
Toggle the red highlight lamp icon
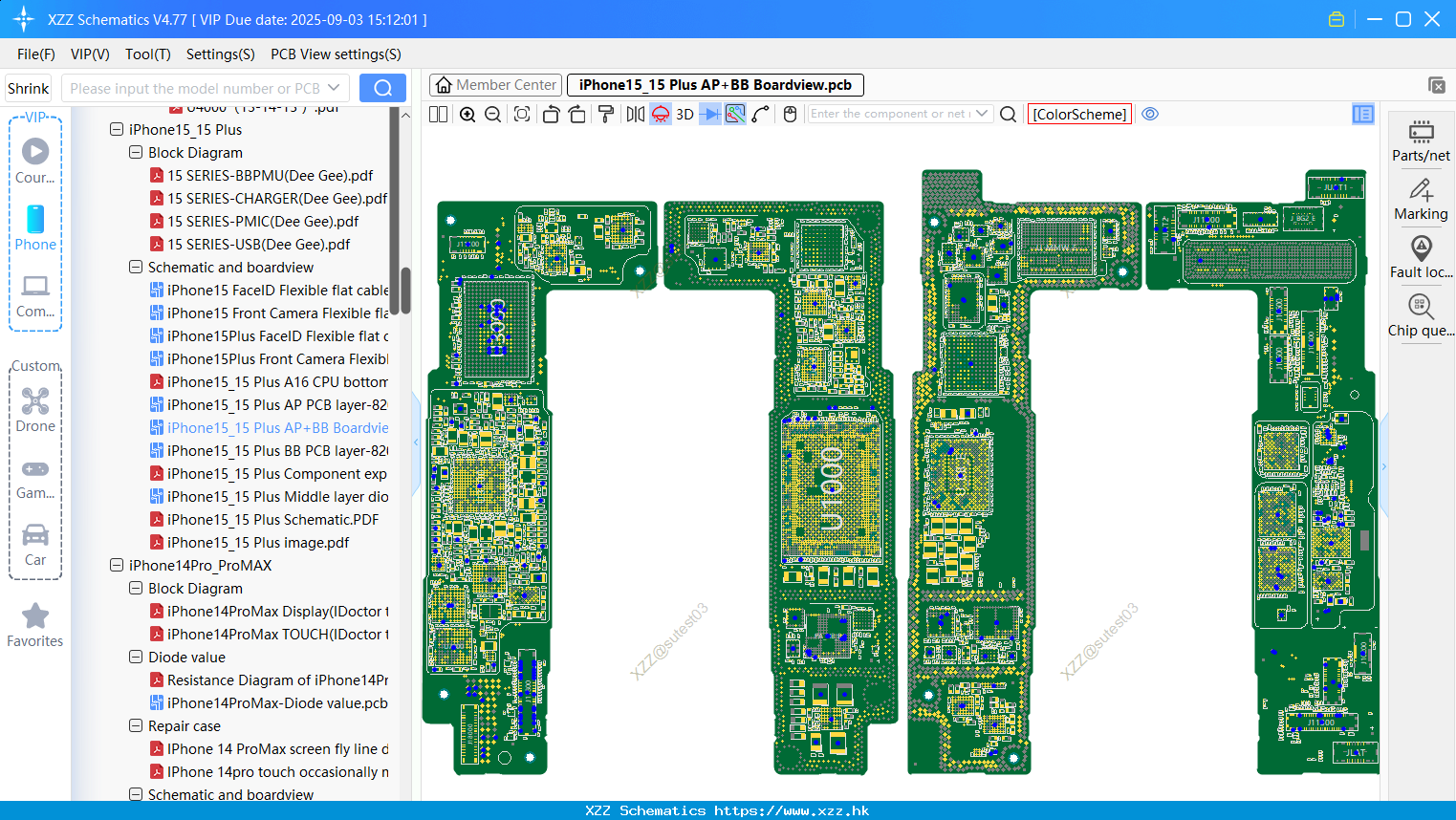tap(661, 114)
